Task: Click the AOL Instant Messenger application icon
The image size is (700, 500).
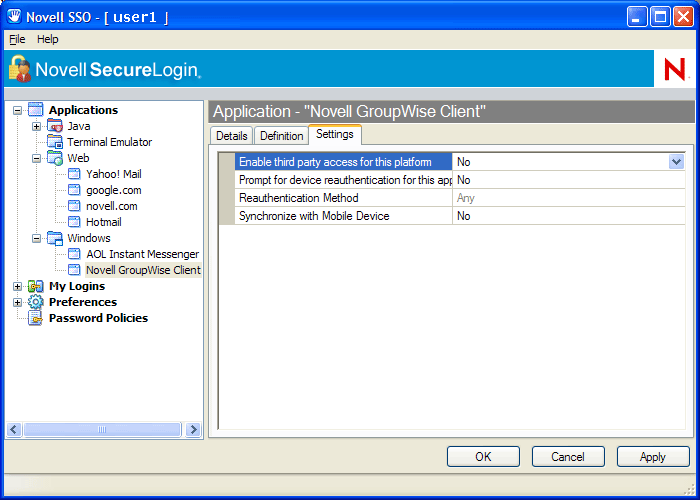Action: 74,254
